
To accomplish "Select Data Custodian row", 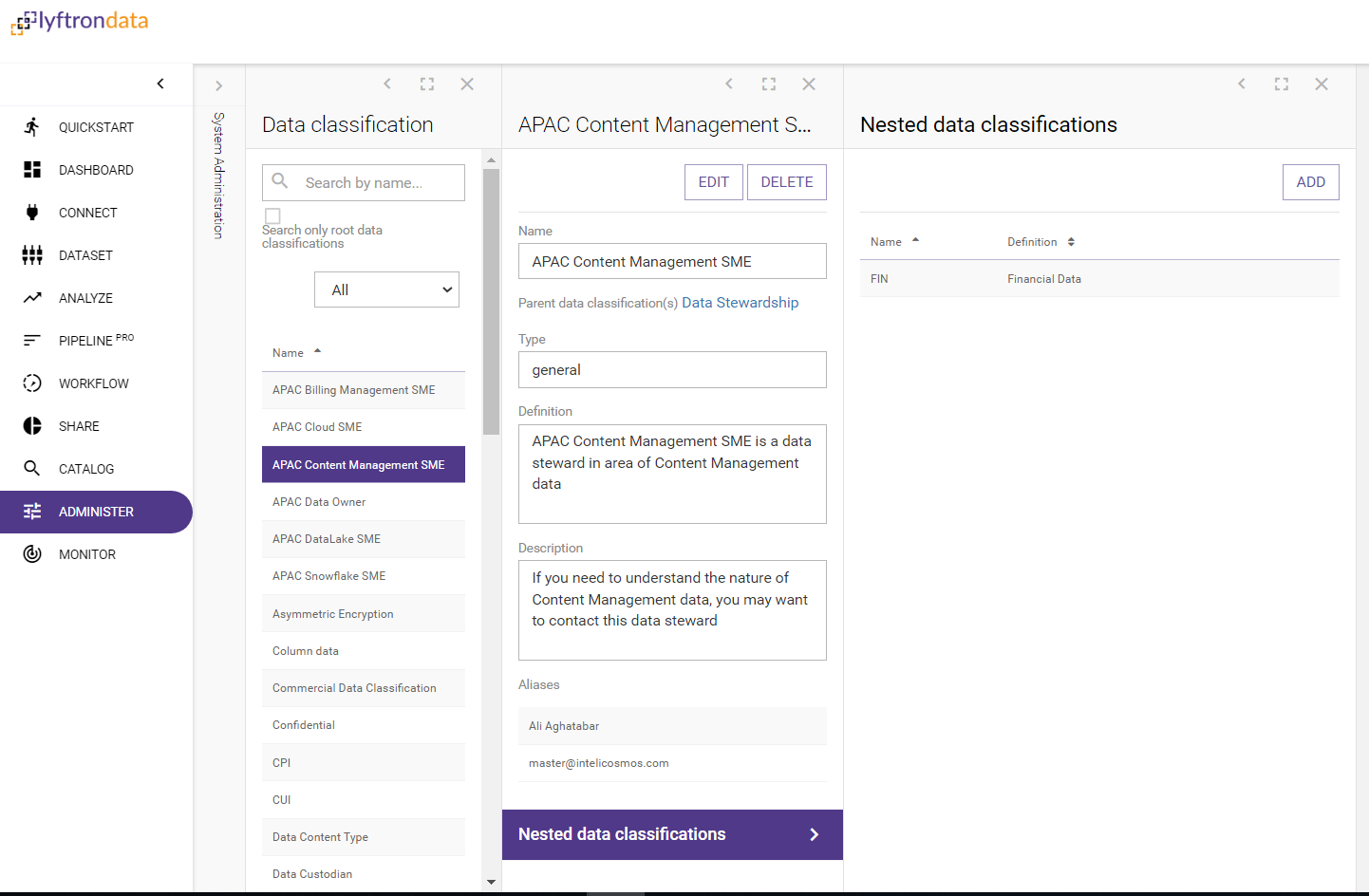I will 364,874.
